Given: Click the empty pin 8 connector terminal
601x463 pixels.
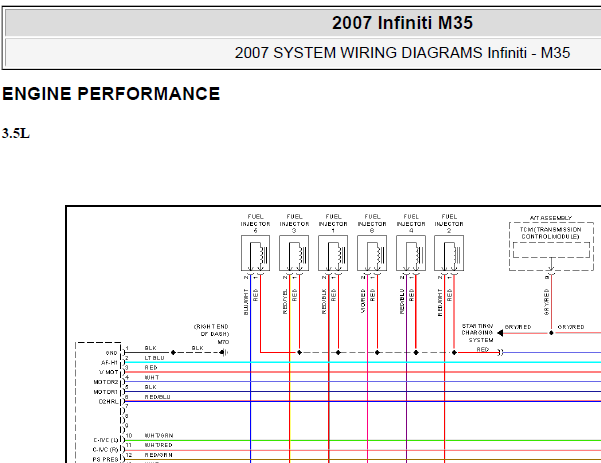Looking at the screenshot, I should [123, 420].
